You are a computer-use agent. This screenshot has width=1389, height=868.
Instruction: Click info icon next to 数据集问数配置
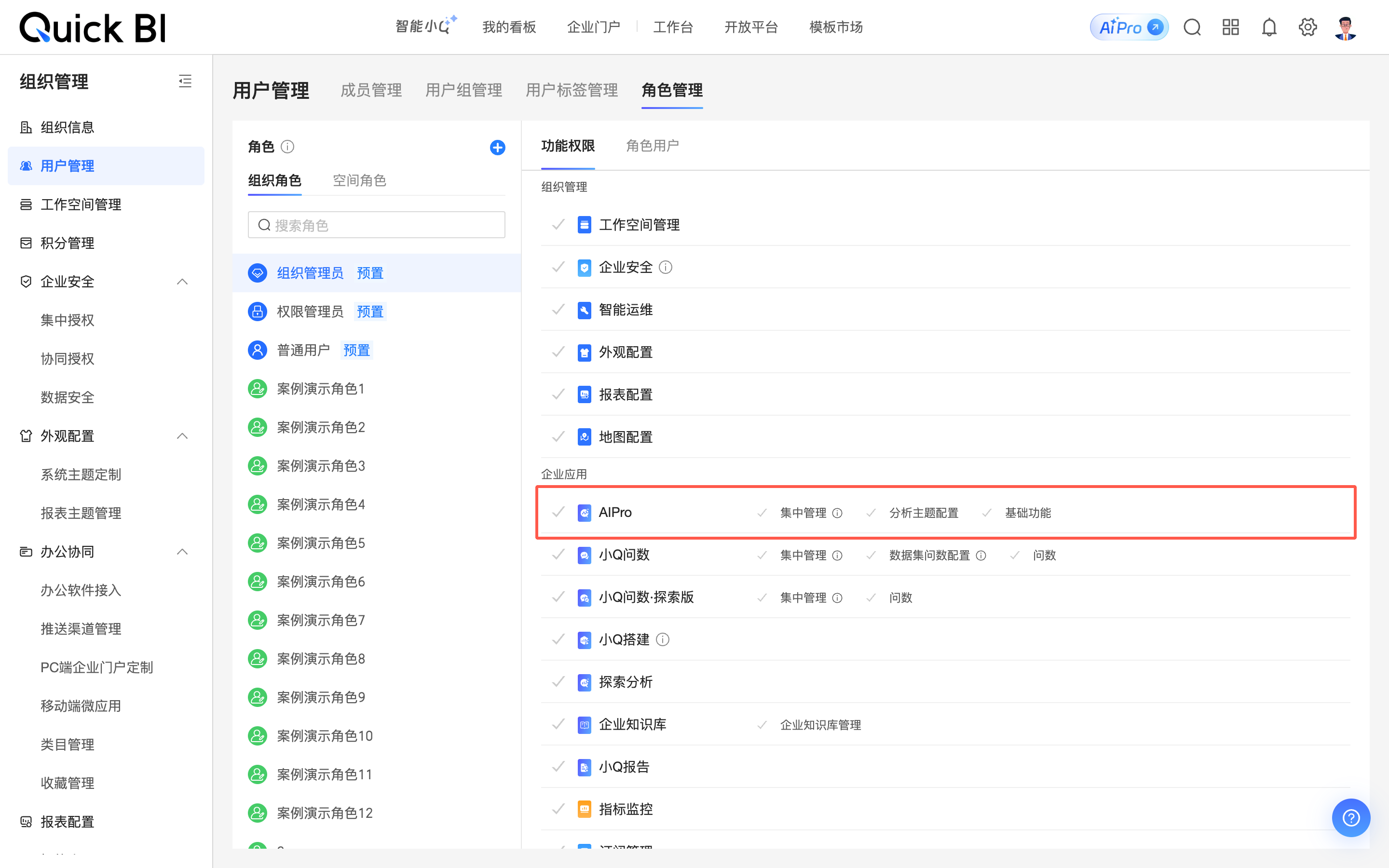pyautogui.click(x=981, y=556)
